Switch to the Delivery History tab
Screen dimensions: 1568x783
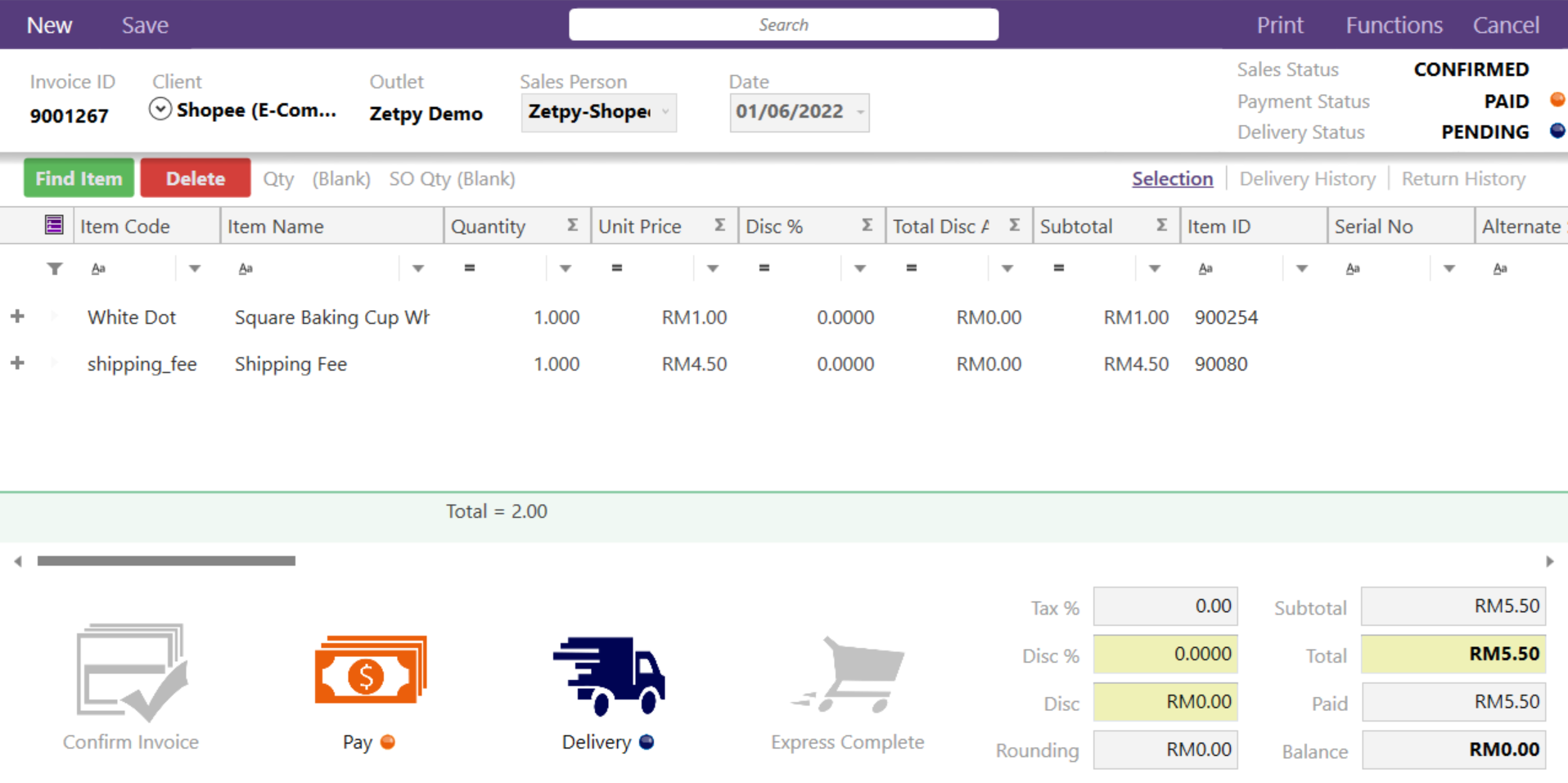pyautogui.click(x=1307, y=178)
